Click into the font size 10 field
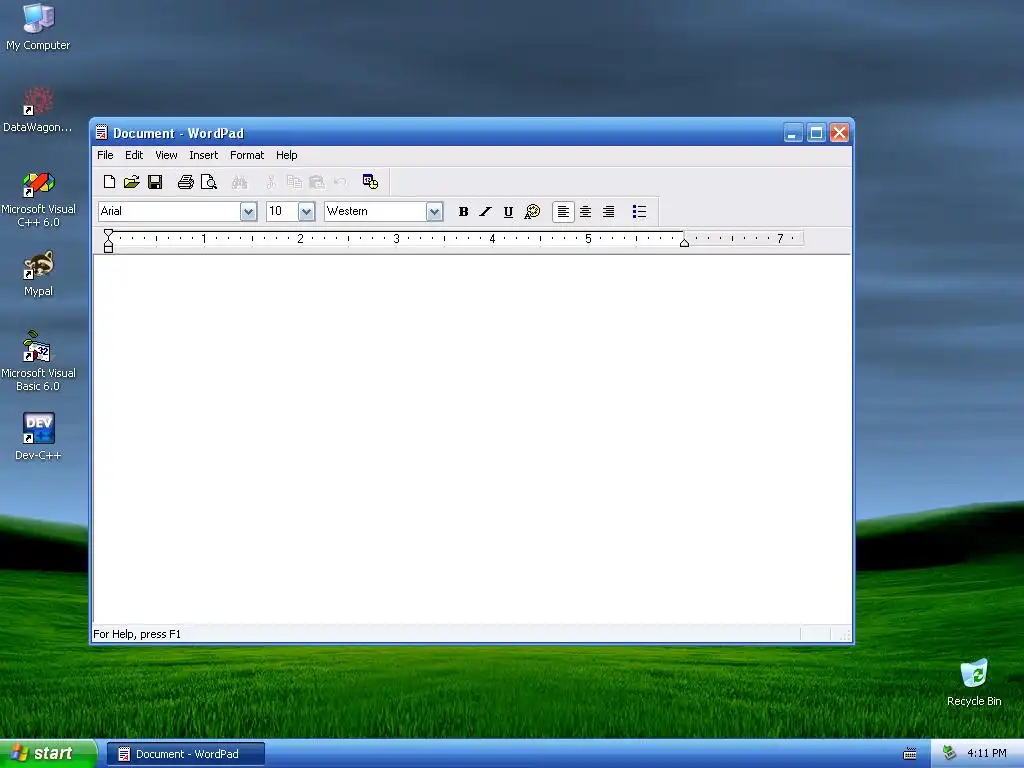 (282, 212)
